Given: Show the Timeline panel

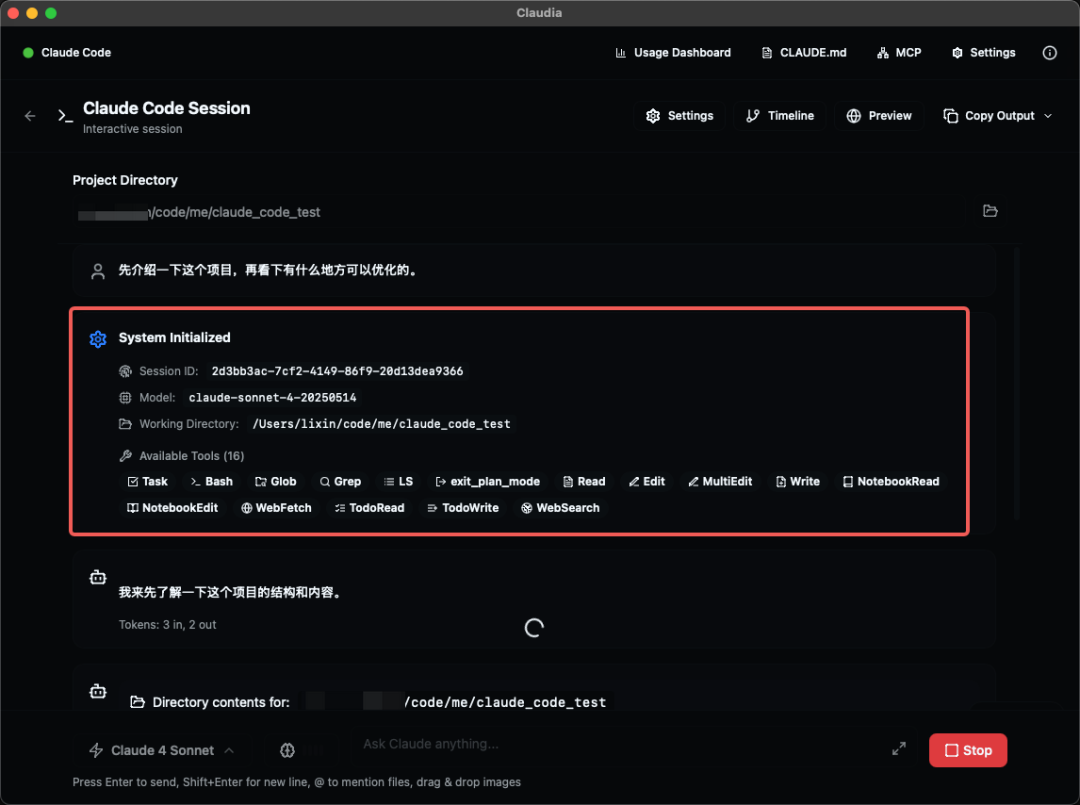Looking at the screenshot, I should pos(780,116).
